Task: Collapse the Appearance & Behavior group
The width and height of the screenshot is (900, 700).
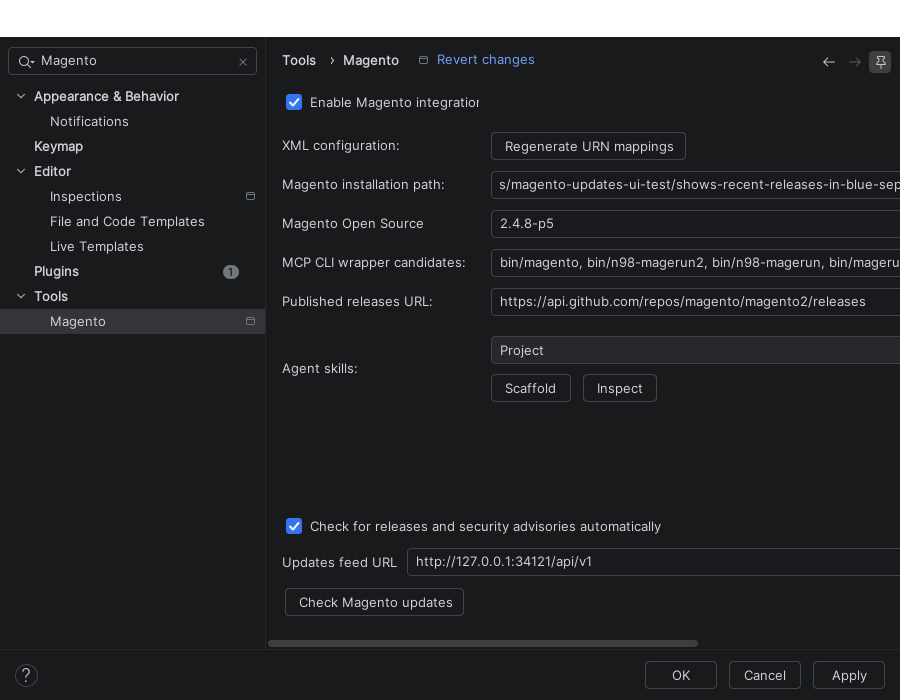Action: click(21, 96)
